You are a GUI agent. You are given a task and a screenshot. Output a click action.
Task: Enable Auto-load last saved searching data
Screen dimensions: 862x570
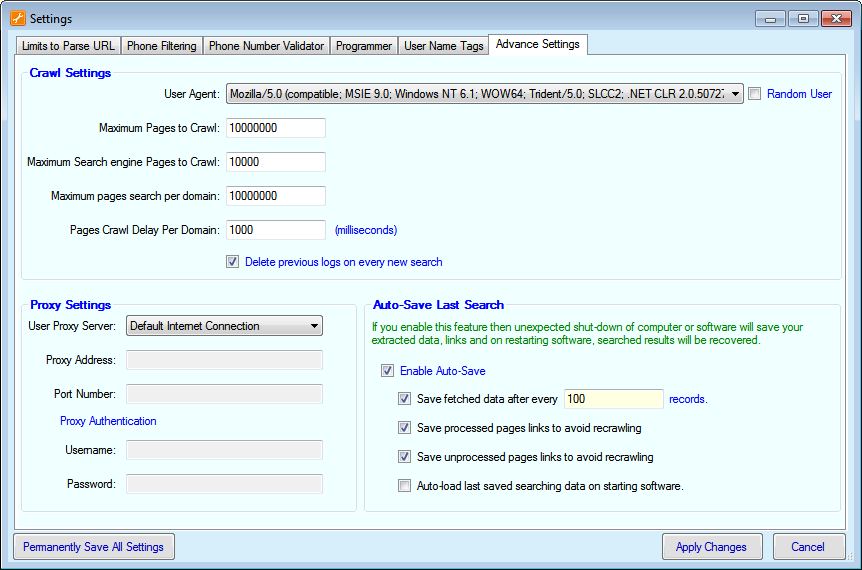[405, 486]
